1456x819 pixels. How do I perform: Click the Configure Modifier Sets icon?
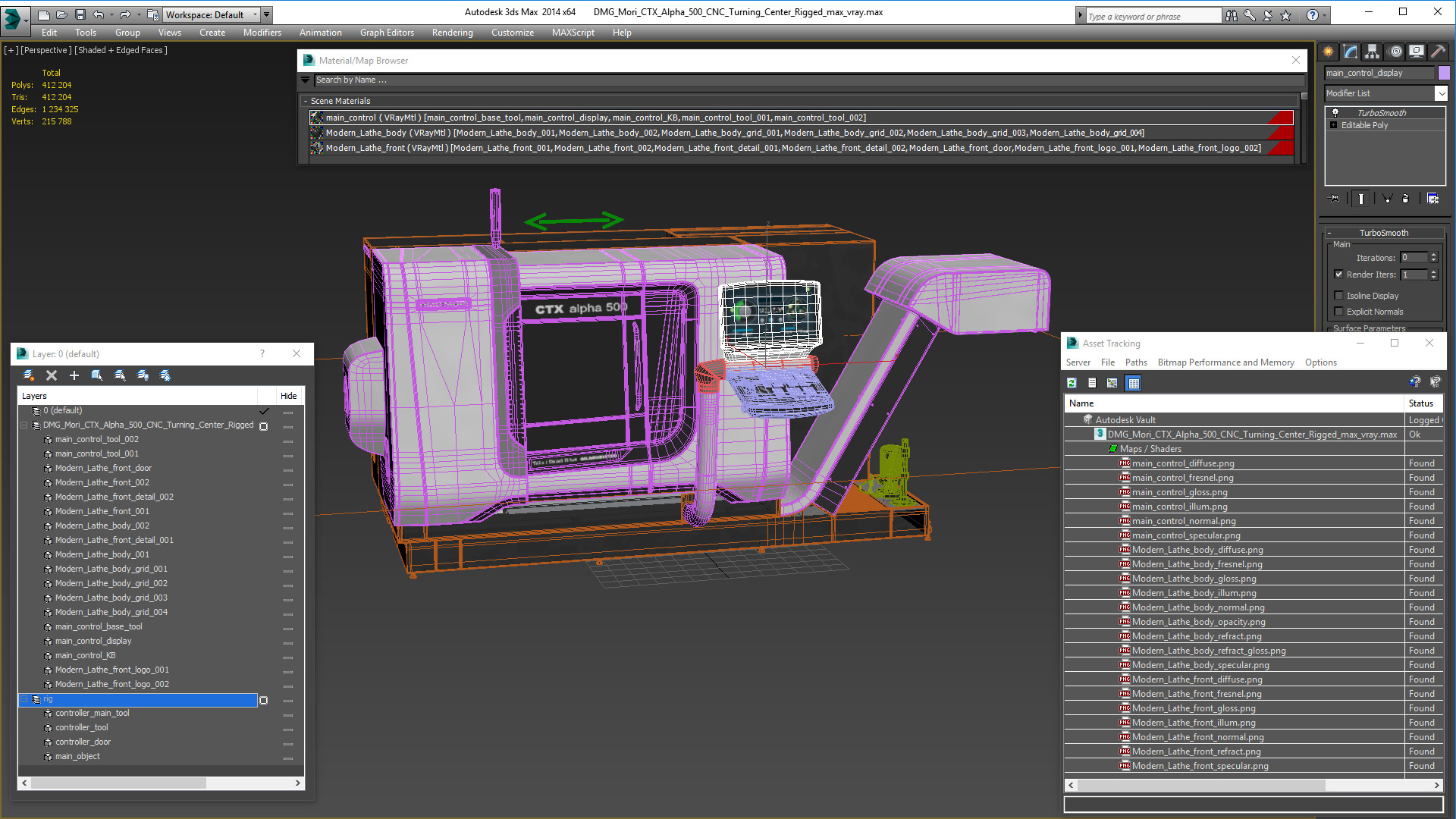[1432, 199]
